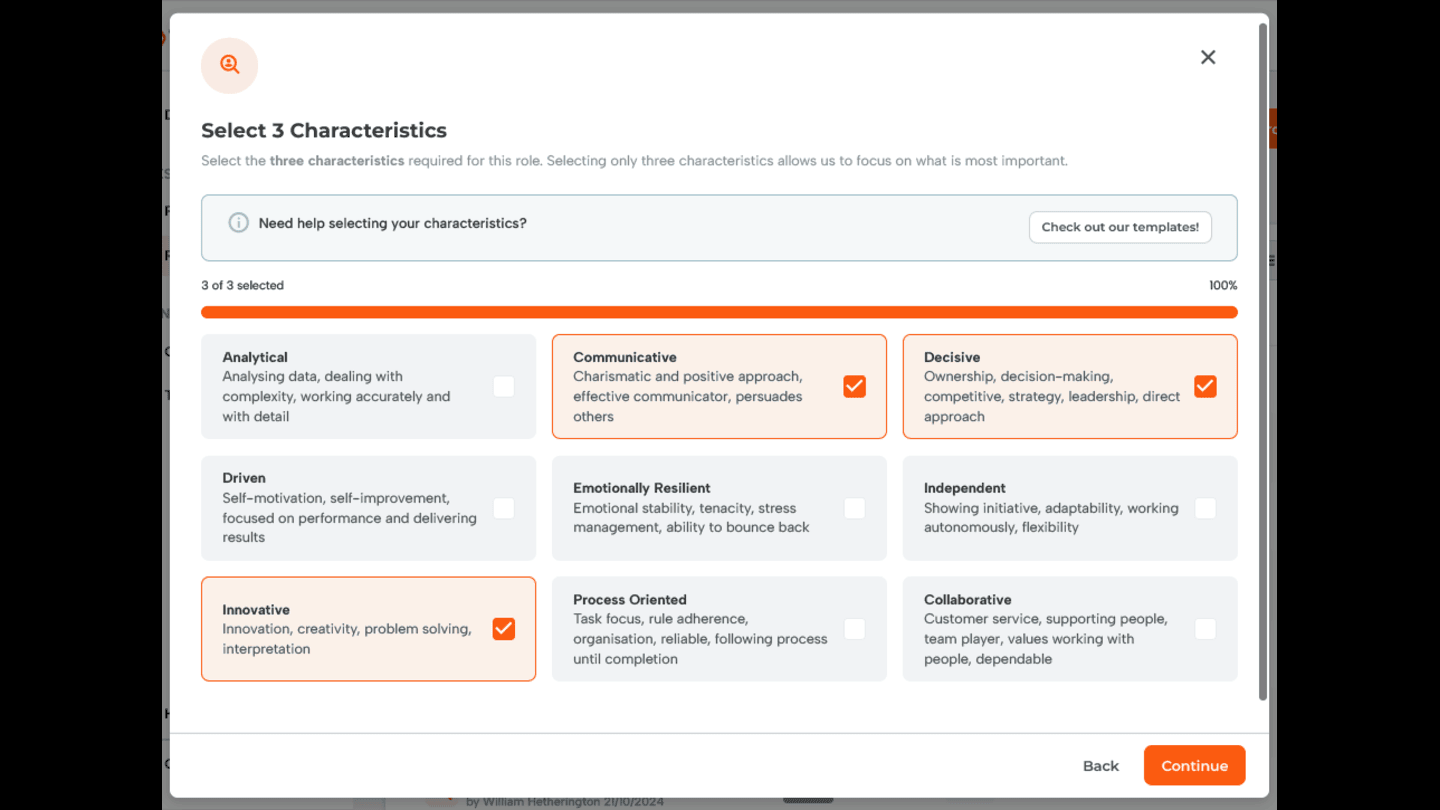The width and height of the screenshot is (1440, 810).
Task: Click the 'Select 3 Characteristics' heading
Action: tap(324, 131)
